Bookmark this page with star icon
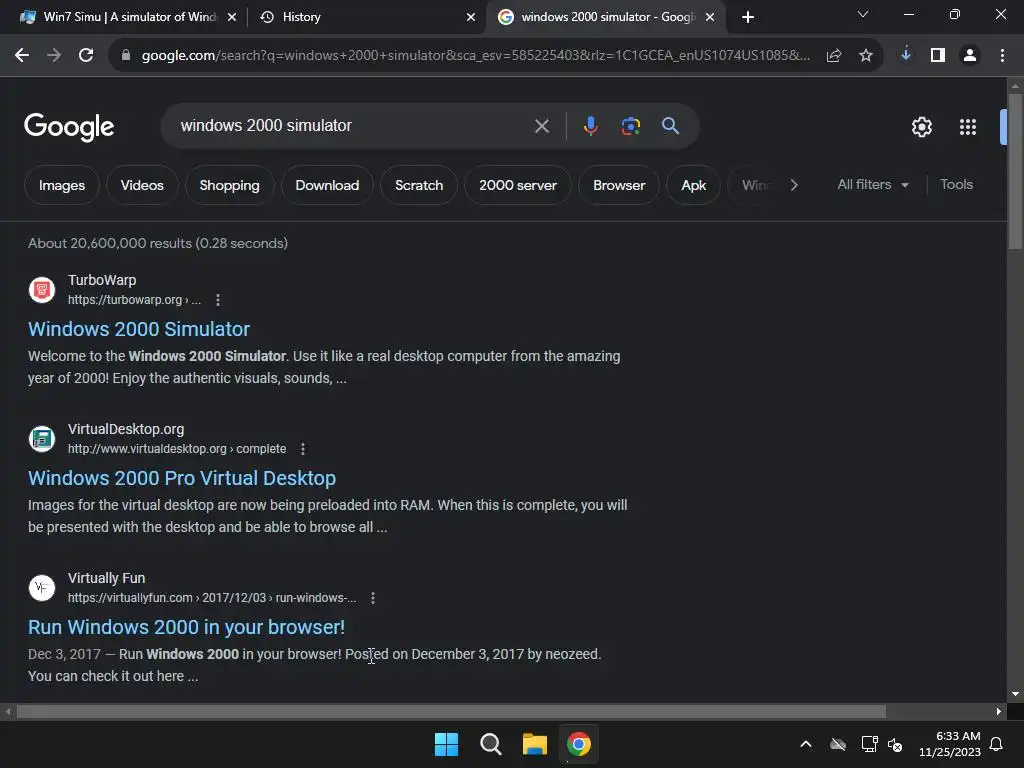 866,56
